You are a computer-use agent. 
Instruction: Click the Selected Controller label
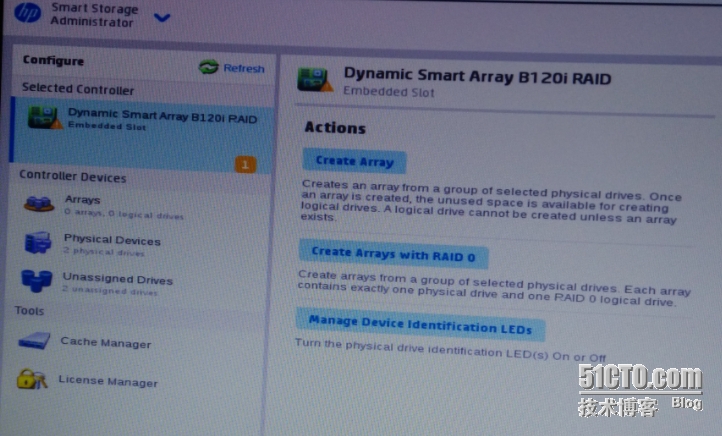pyautogui.click(x=78, y=88)
